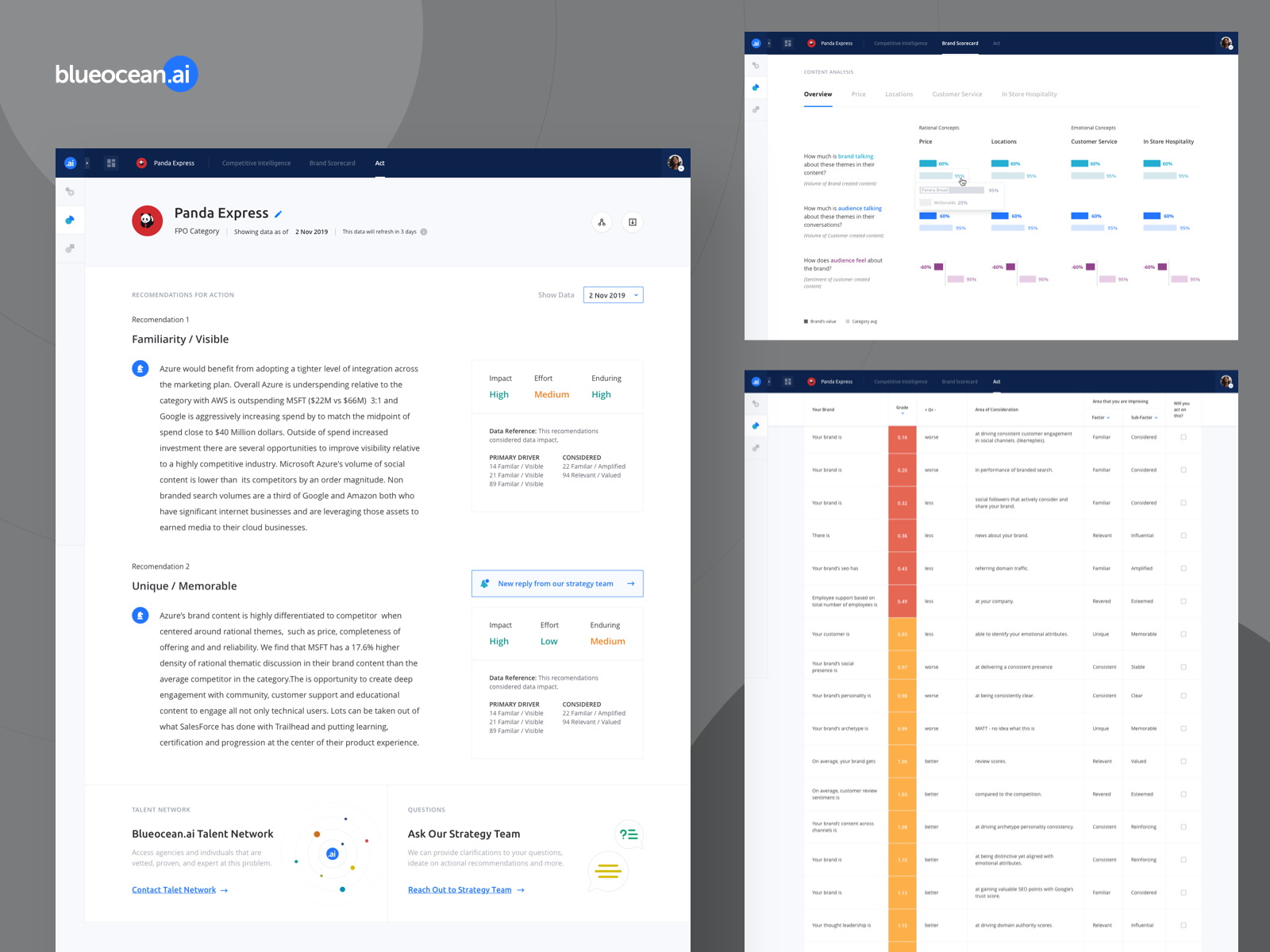The width and height of the screenshot is (1270, 952).
Task: Click the Panera Bread bar in the chart tooltip
Action: click(x=952, y=190)
